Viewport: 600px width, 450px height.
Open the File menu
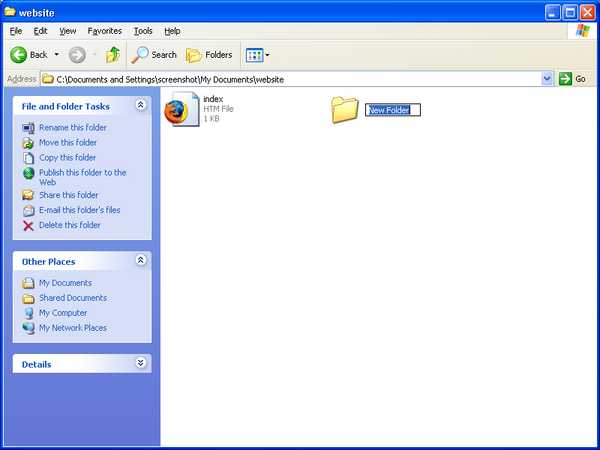pos(16,31)
